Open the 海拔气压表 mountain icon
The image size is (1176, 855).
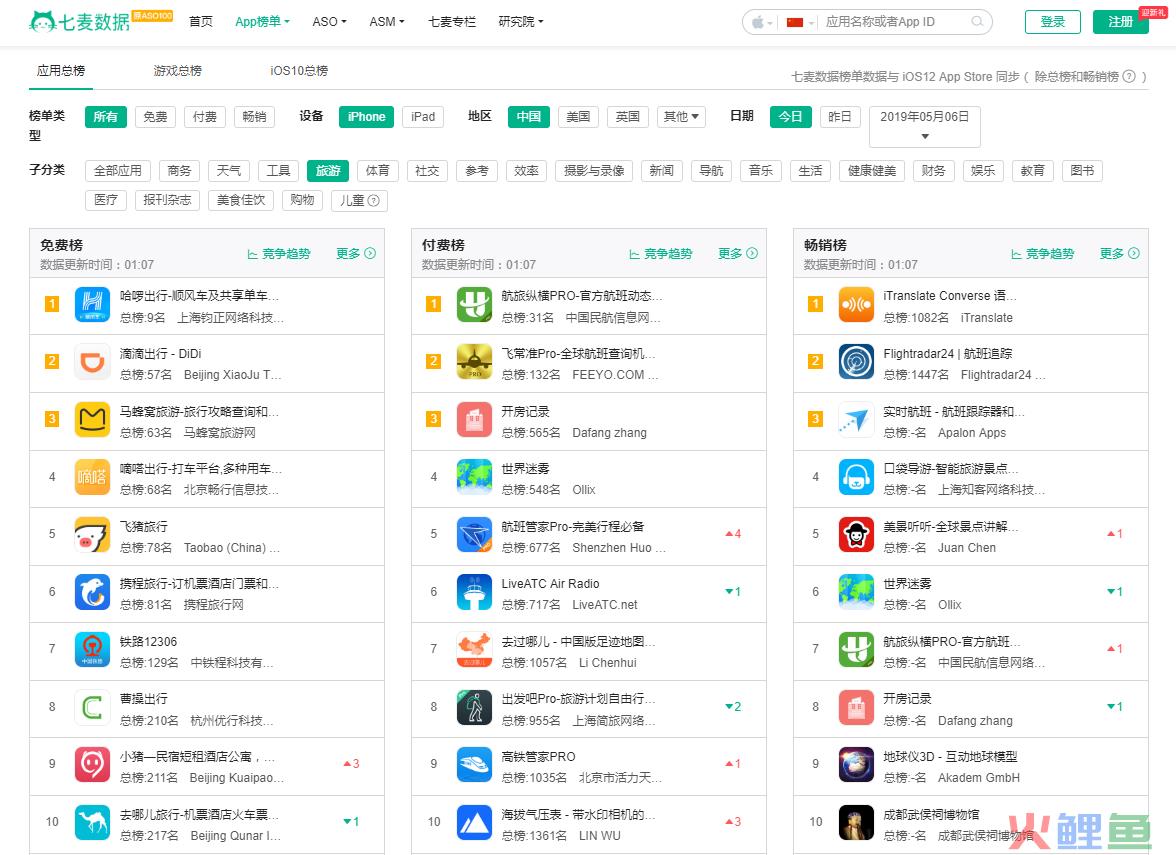click(x=474, y=823)
